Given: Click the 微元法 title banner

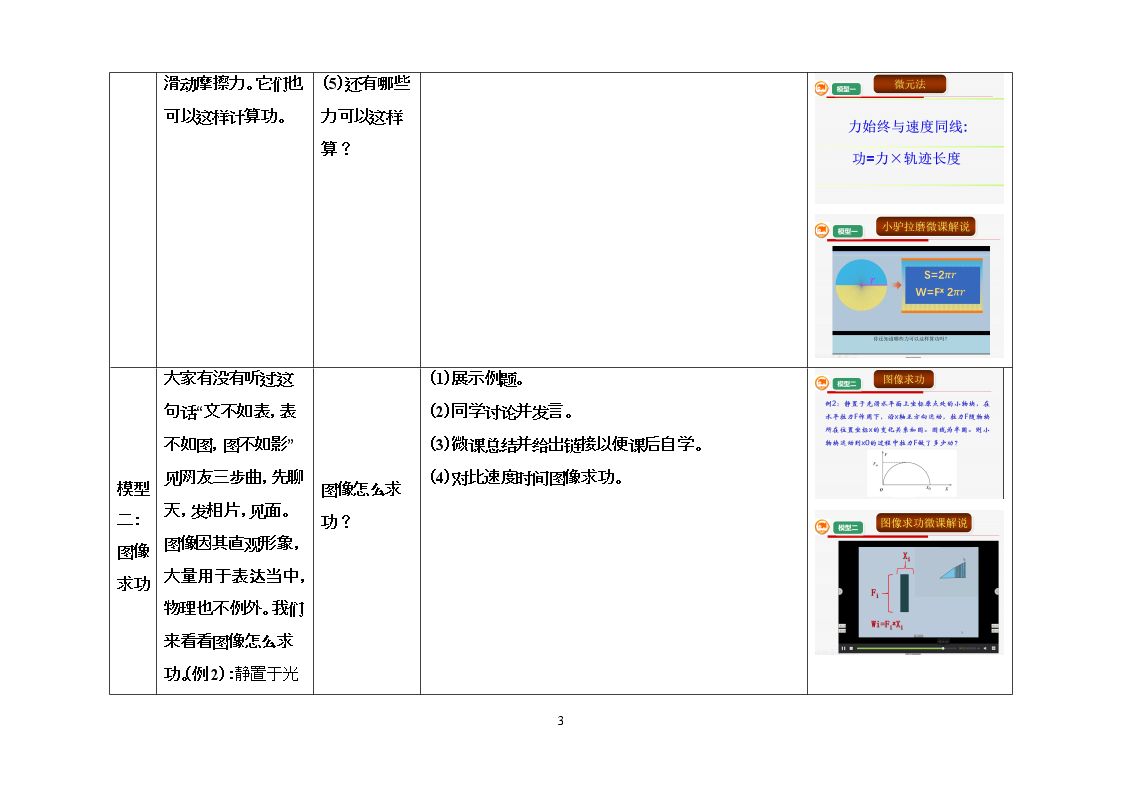Looking at the screenshot, I should [x=910, y=84].
